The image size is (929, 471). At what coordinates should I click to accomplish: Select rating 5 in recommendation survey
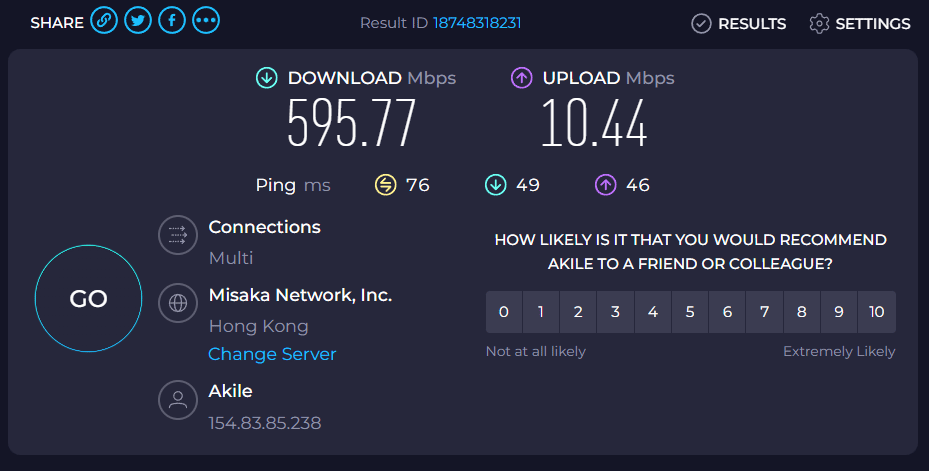pyautogui.click(x=690, y=312)
